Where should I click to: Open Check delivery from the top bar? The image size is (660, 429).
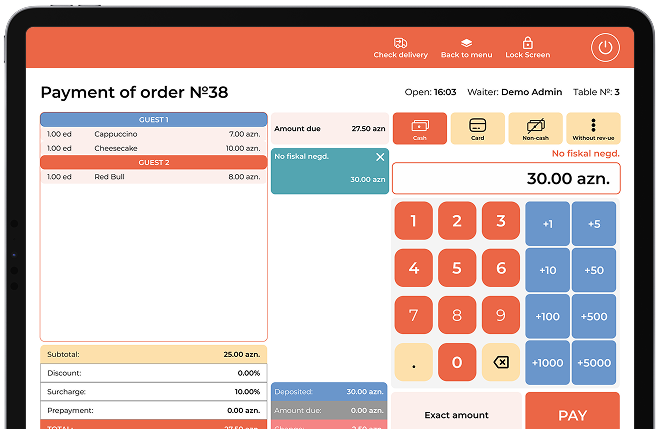pyautogui.click(x=400, y=48)
